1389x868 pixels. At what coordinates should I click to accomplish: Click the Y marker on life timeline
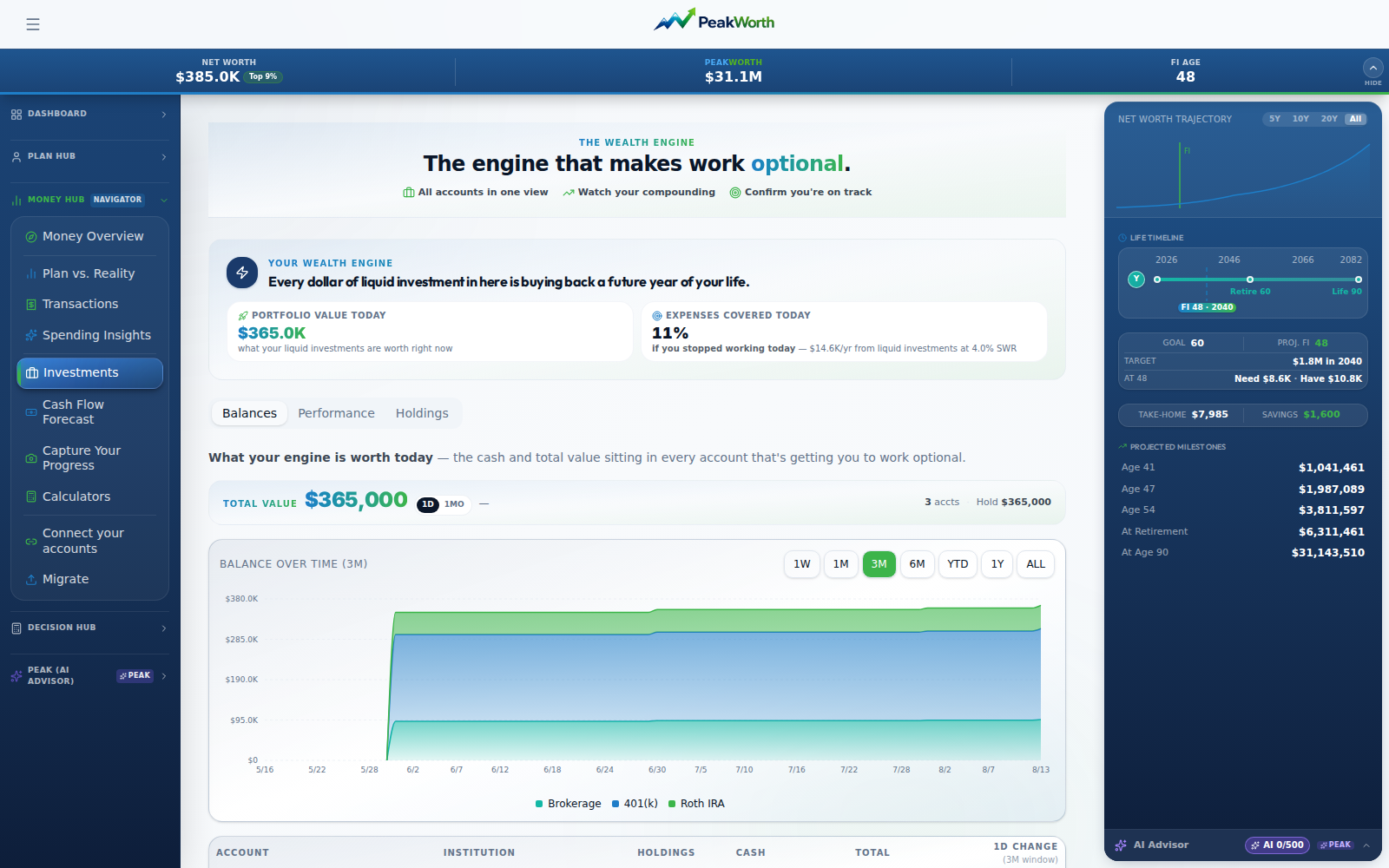click(x=1136, y=279)
